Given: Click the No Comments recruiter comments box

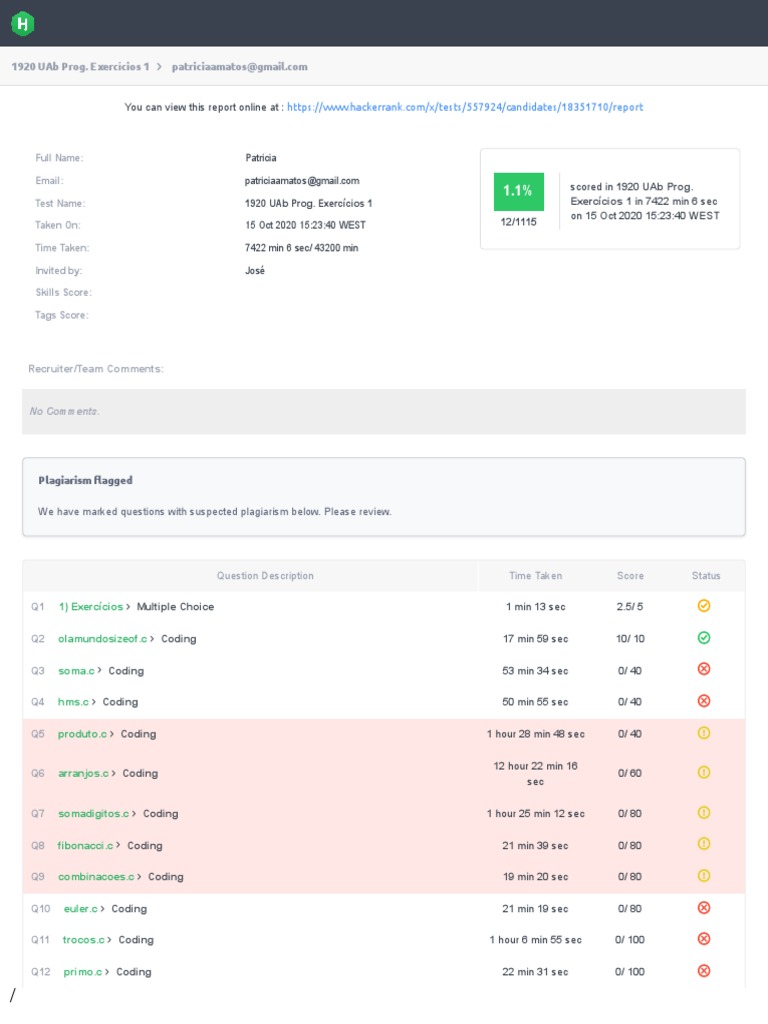Looking at the screenshot, I should [384, 411].
